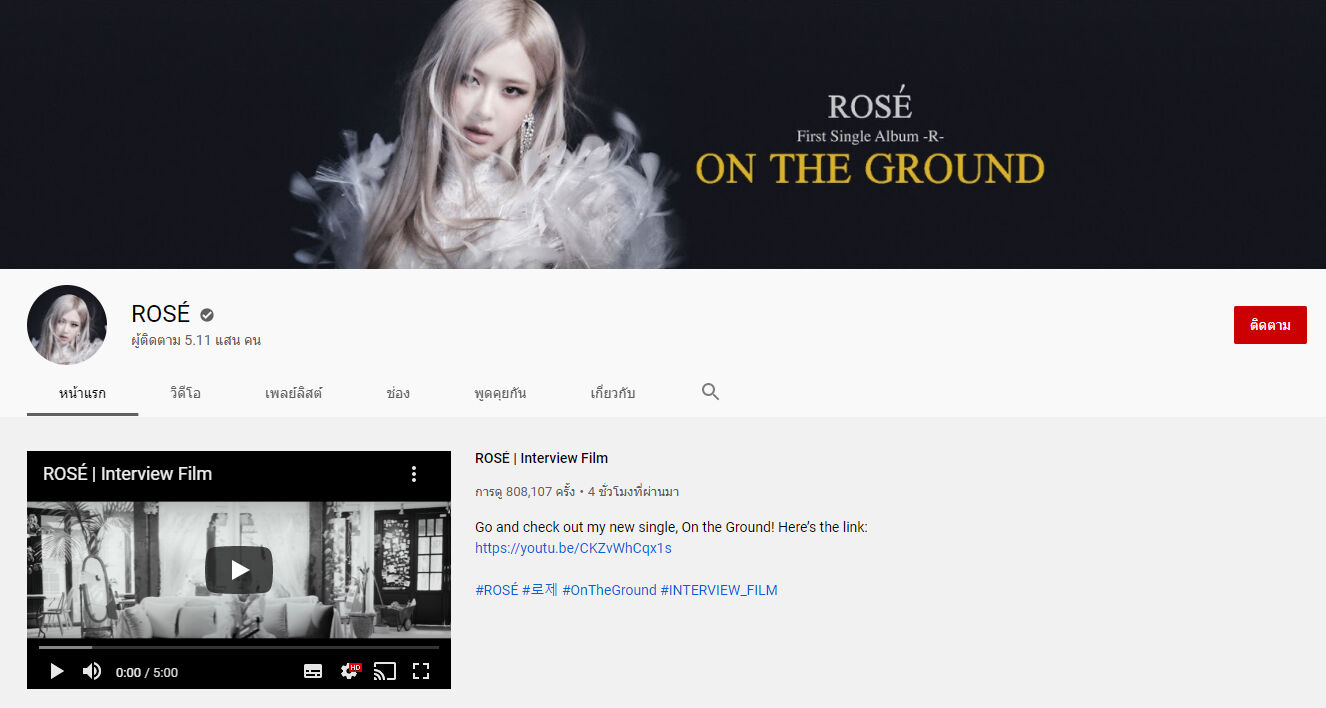
Task: Switch to the วิดีโอ tab
Action: click(x=185, y=393)
